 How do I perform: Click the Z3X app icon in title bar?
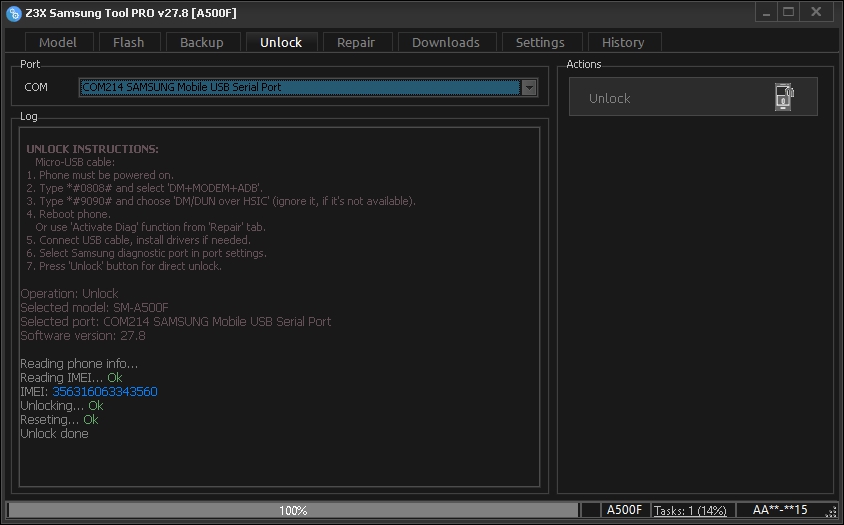(x=14, y=13)
